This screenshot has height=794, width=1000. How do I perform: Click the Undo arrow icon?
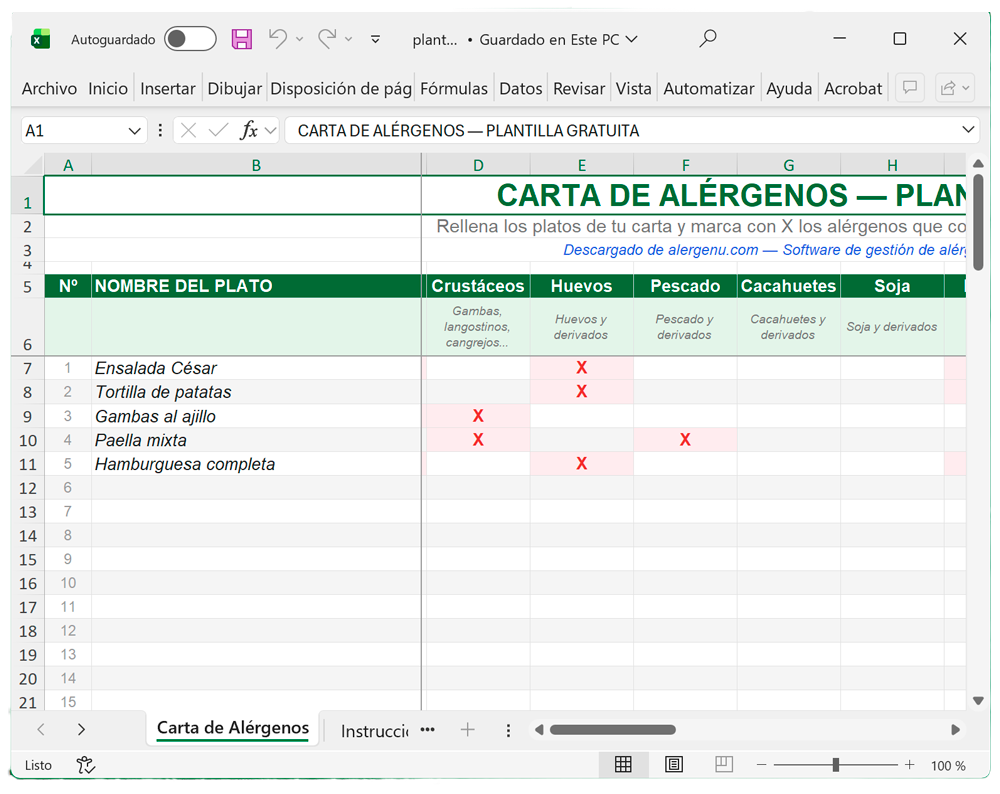point(278,39)
